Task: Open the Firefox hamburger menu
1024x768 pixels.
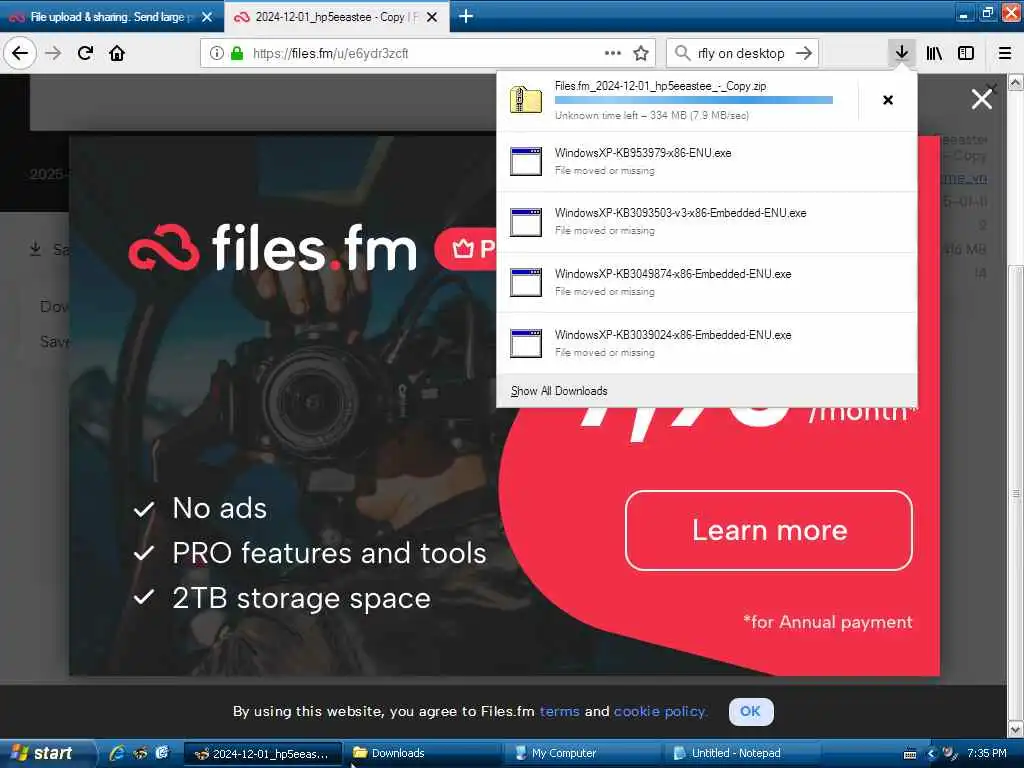Action: [1005, 53]
